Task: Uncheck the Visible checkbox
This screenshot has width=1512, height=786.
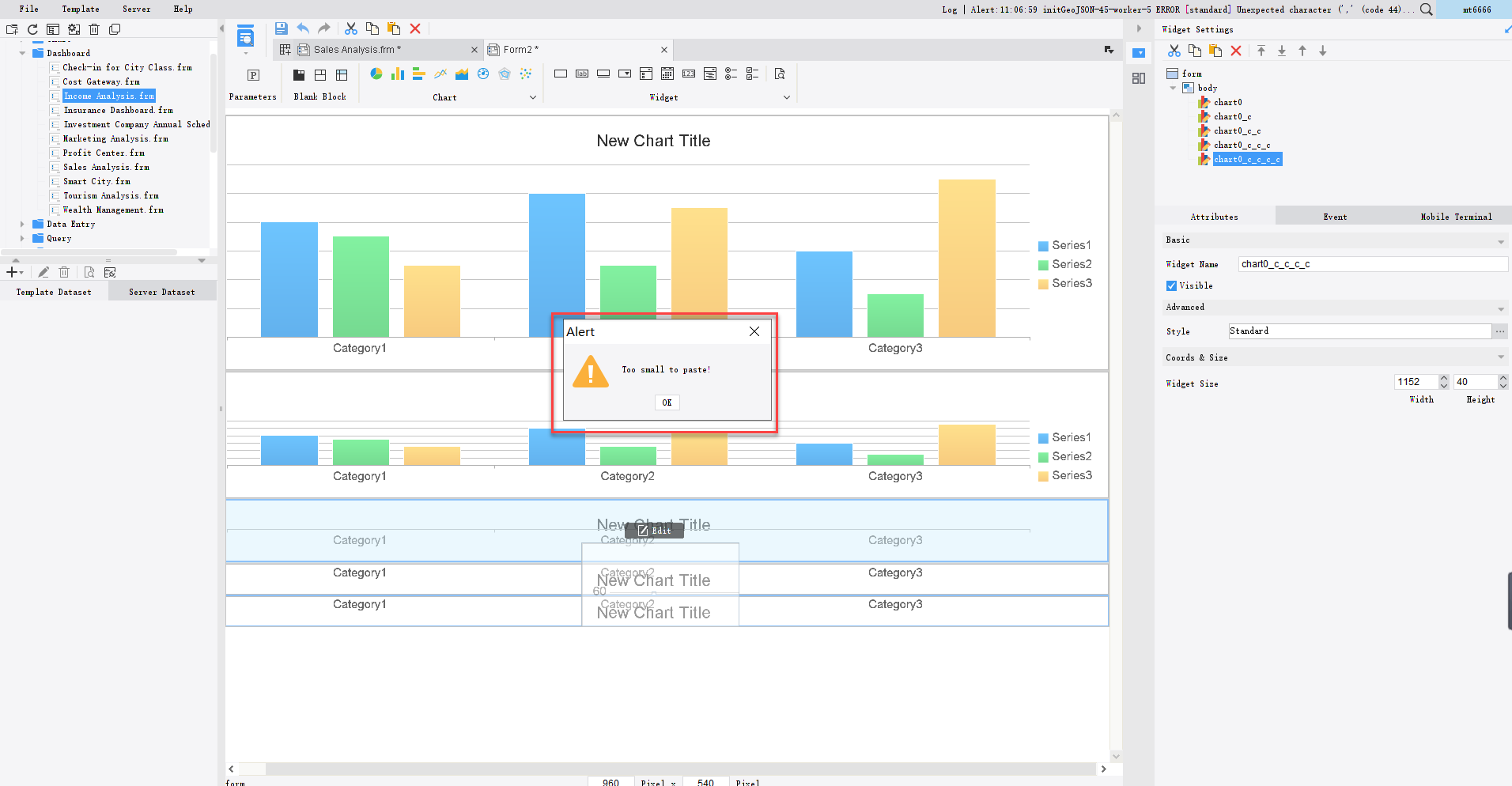Action: point(1172,285)
